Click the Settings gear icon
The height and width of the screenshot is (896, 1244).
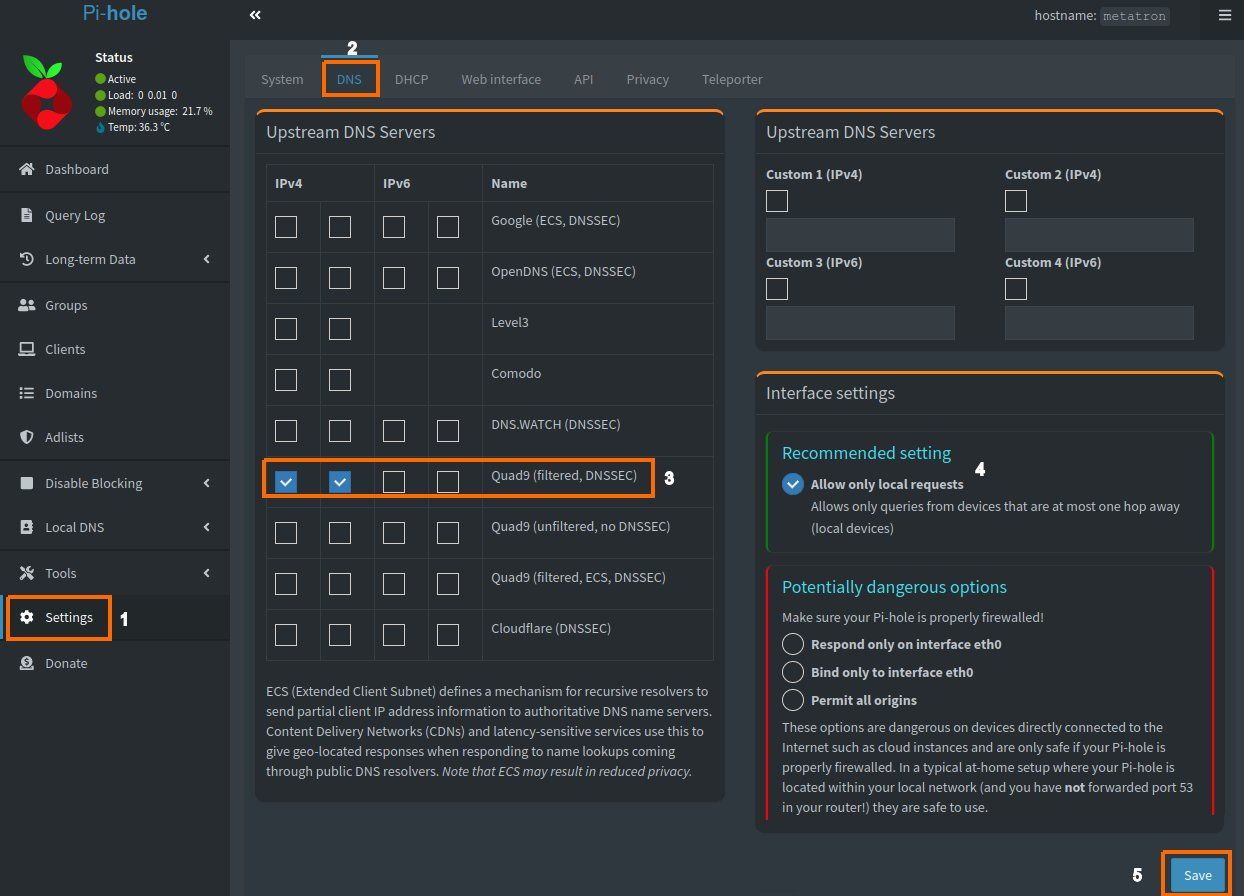(27, 617)
